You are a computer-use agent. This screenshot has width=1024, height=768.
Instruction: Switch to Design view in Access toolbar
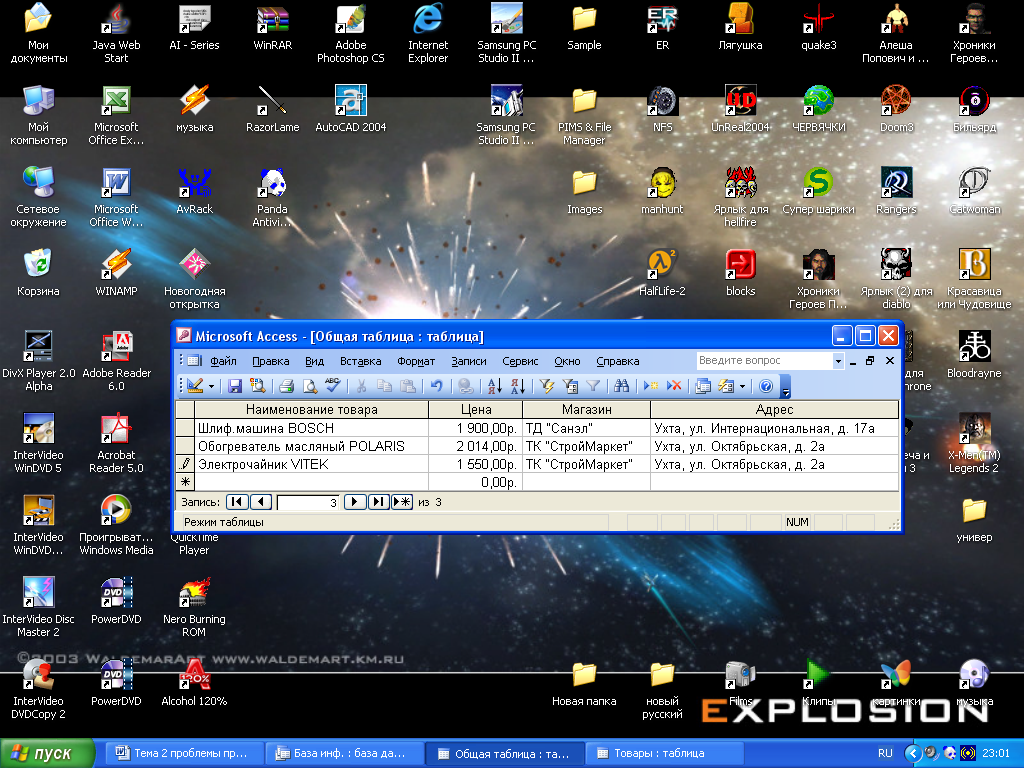coord(195,386)
